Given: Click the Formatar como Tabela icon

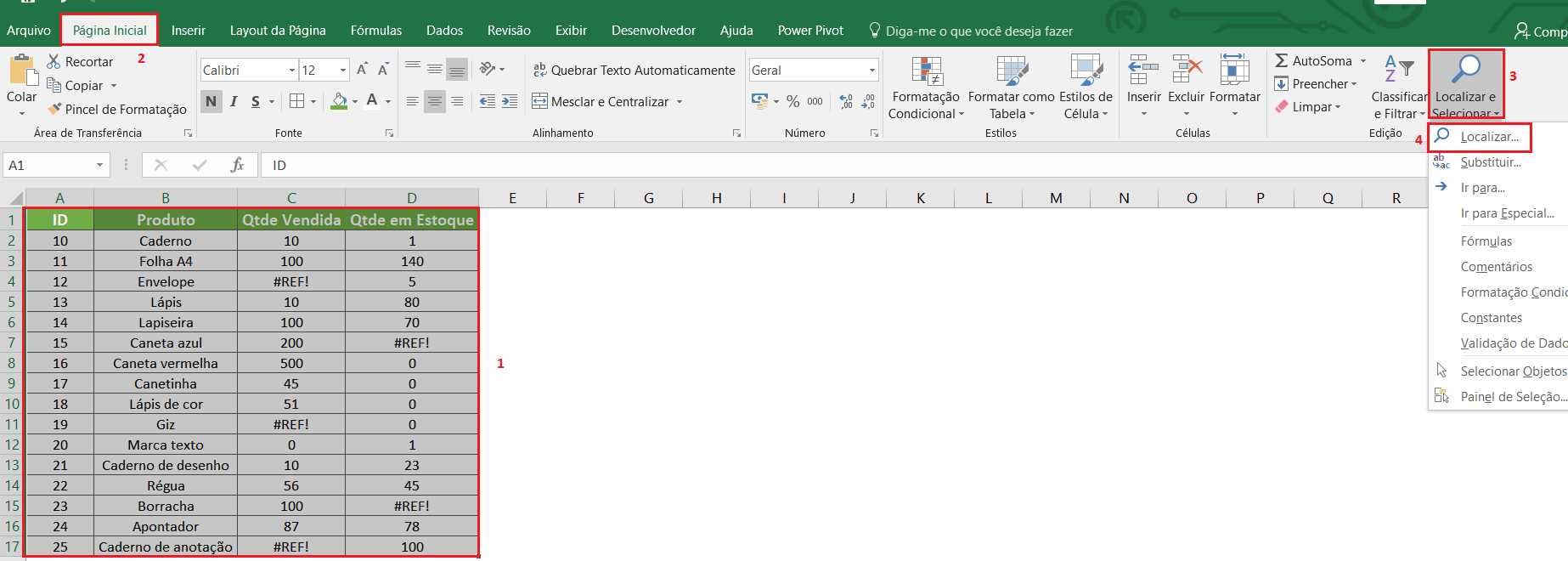Looking at the screenshot, I should [1012, 71].
